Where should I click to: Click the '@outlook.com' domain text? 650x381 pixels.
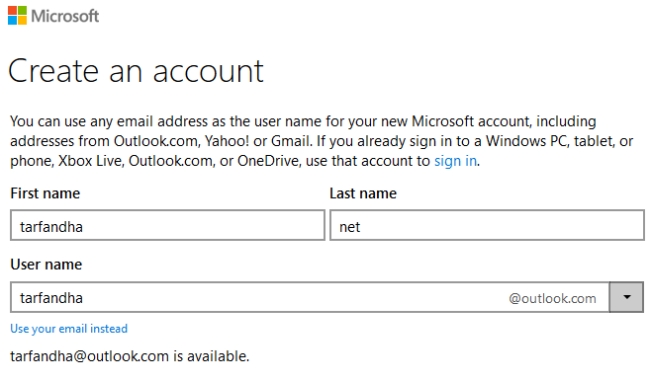552,298
